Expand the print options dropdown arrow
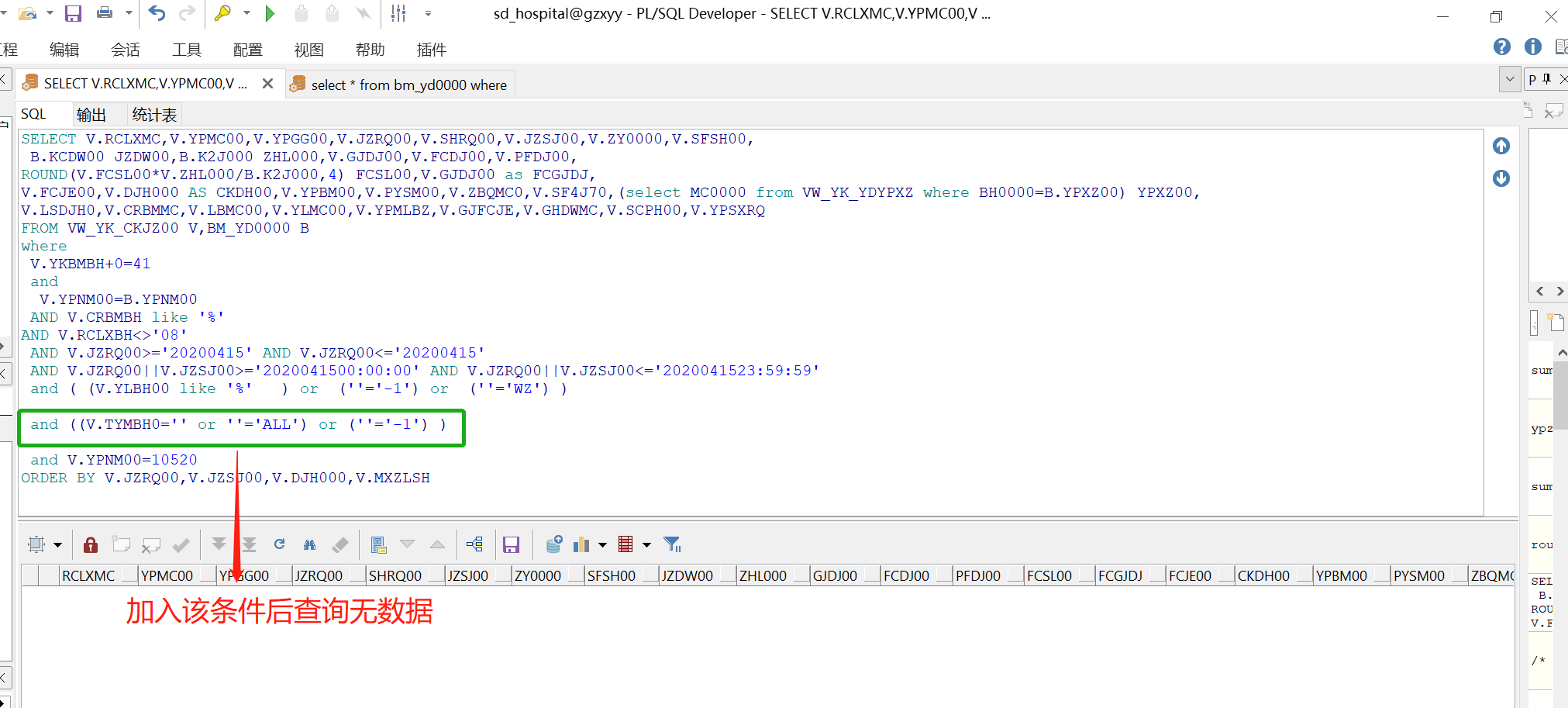Image resolution: width=1568 pixels, height=708 pixels. pos(129,13)
